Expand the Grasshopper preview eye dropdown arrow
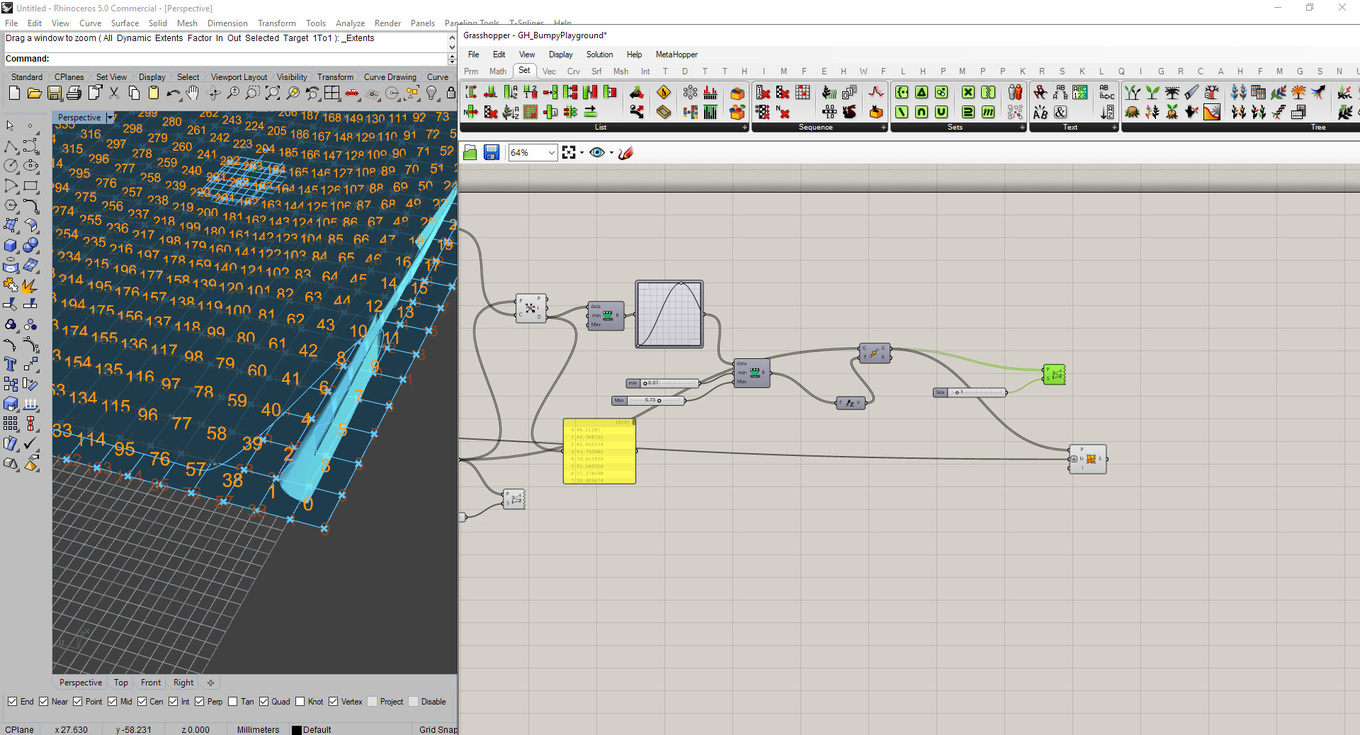1360x735 pixels. click(610, 153)
